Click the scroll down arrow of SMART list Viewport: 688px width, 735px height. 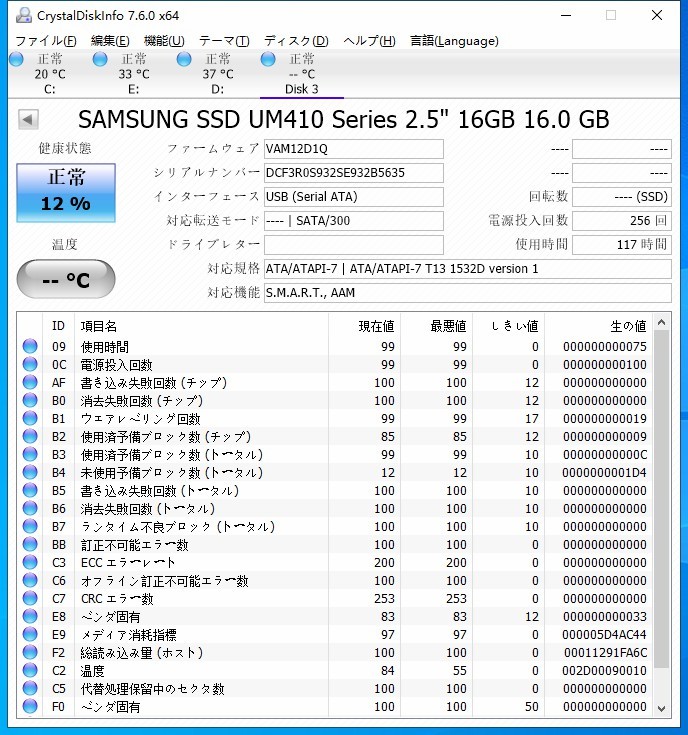(662, 709)
